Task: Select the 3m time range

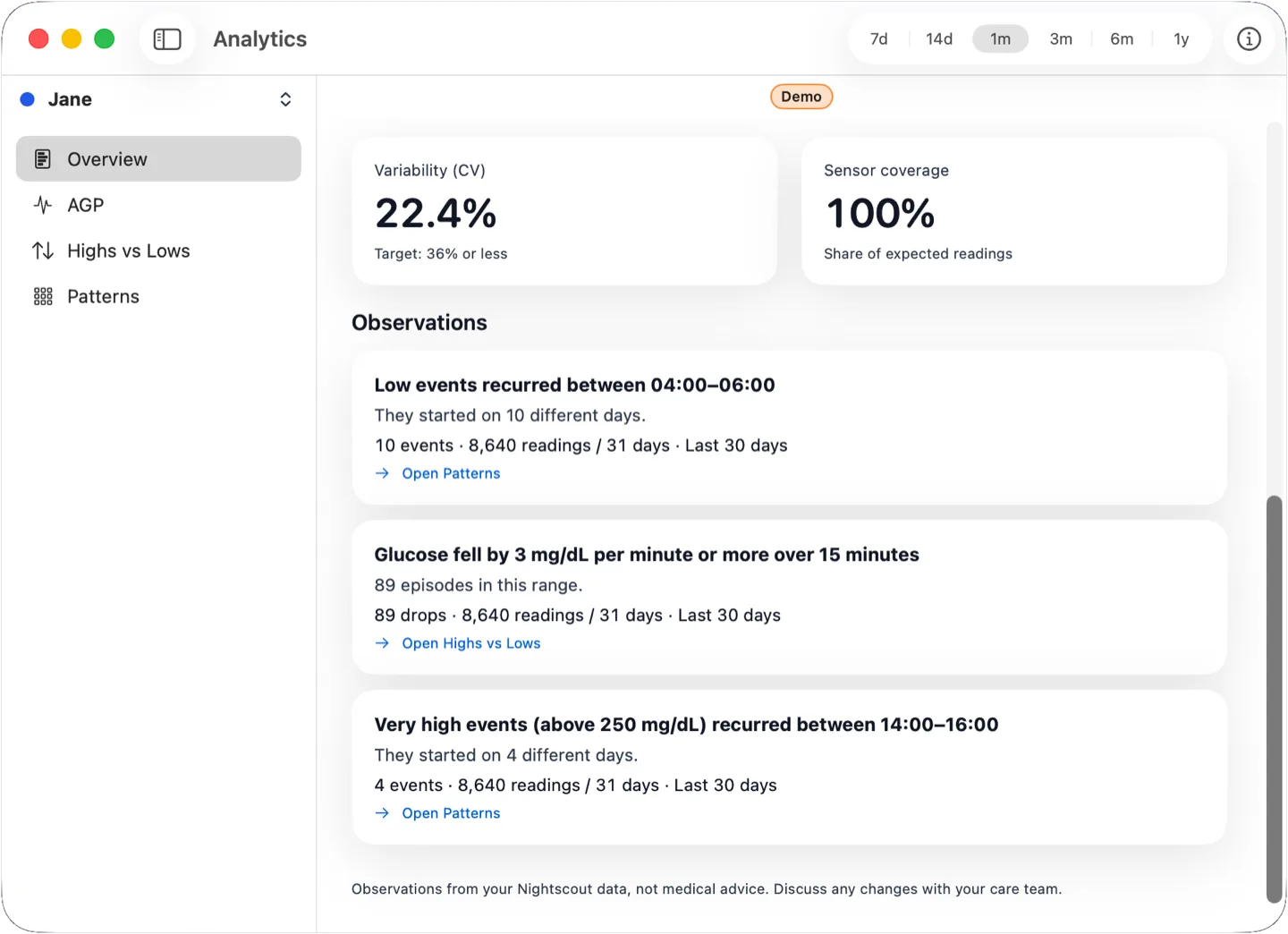Action: click(x=1061, y=39)
